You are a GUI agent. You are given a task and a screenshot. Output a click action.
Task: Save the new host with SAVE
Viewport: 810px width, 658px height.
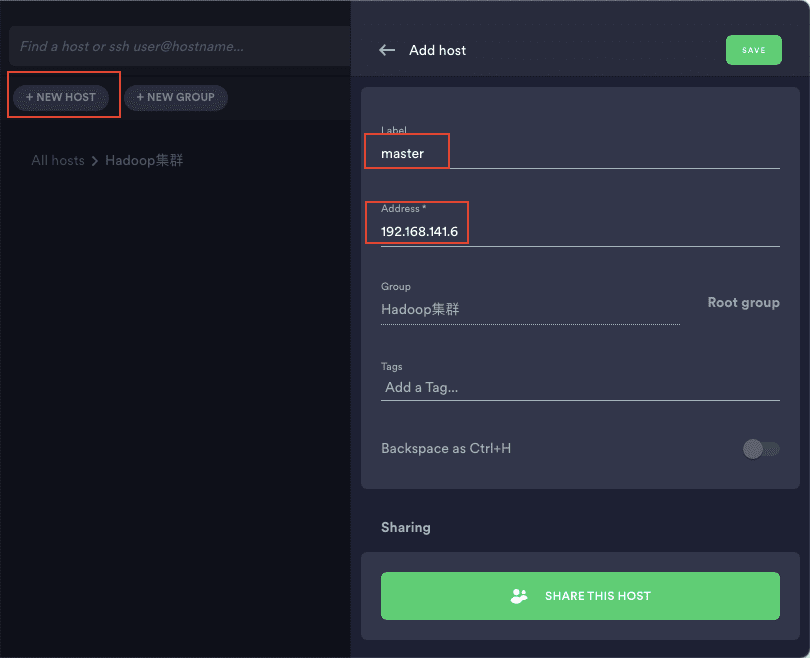tap(753, 50)
